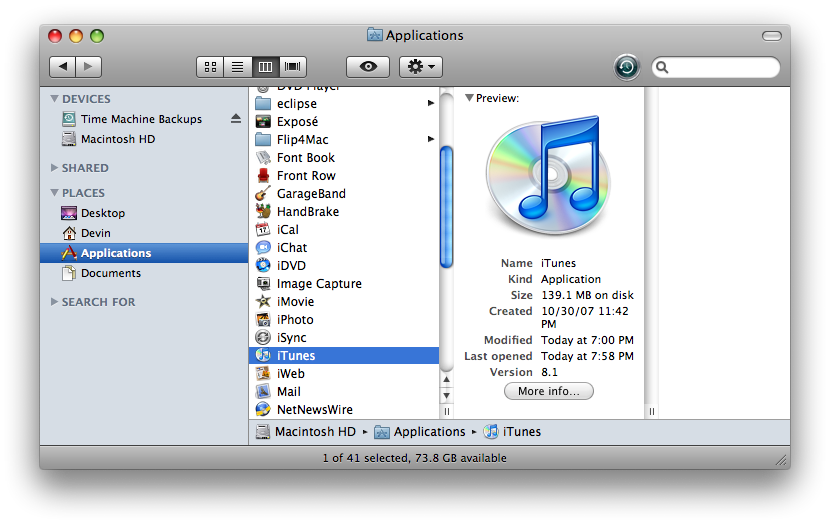Image resolution: width=830 pixels, height=524 pixels.
Task: Select Time Machine Backups in sidebar
Action: point(141,119)
